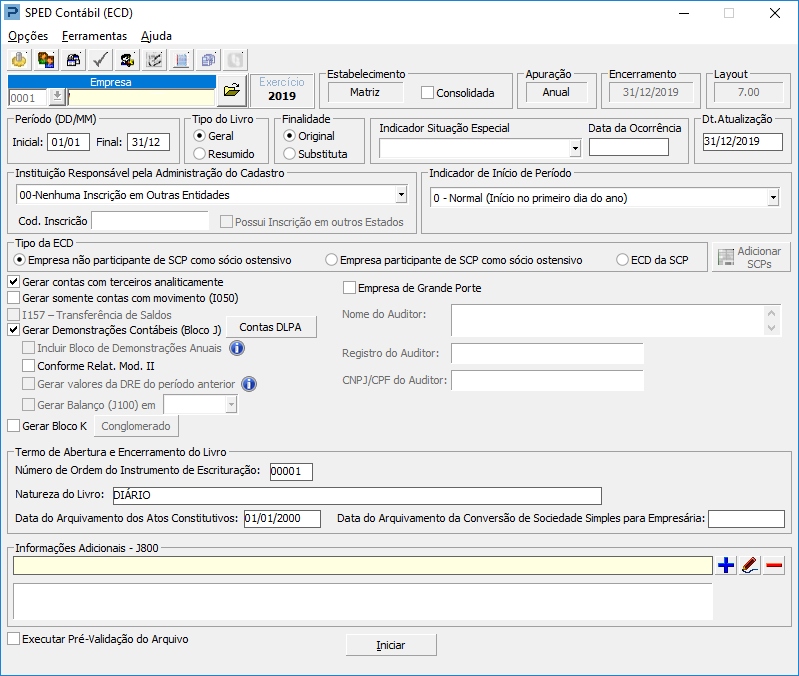Click the Dt.Atualização date field
Viewport: 799px width, 676px height.
point(742,142)
